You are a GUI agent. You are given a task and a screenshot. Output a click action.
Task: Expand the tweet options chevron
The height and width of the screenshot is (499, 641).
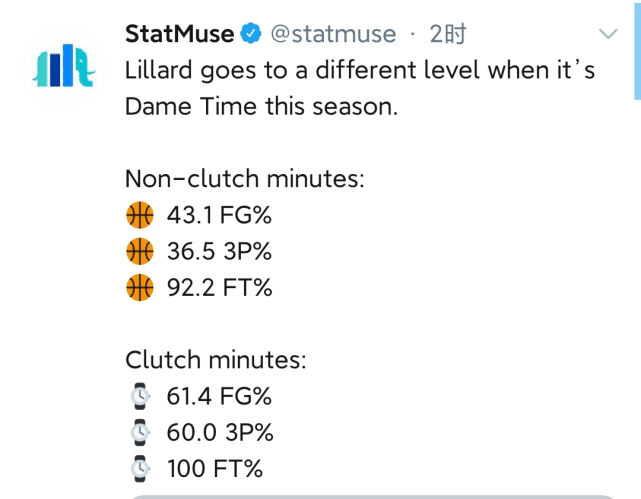pyautogui.click(x=608, y=35)
